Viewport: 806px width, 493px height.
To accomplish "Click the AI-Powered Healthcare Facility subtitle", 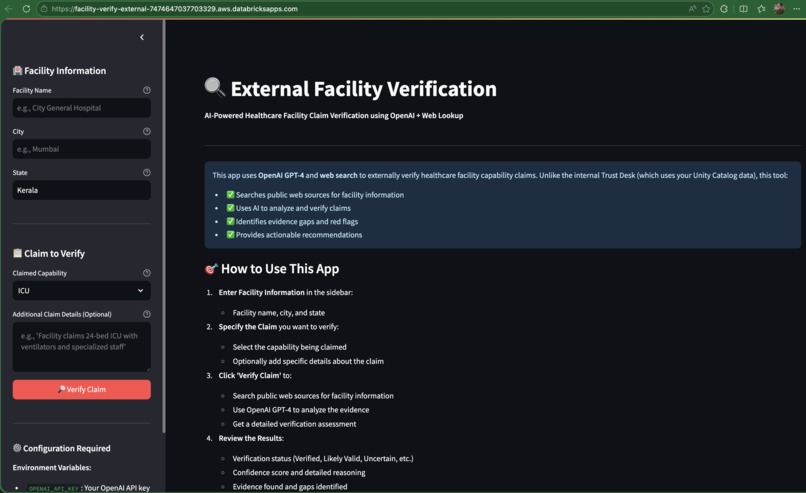I will point(334,115).
